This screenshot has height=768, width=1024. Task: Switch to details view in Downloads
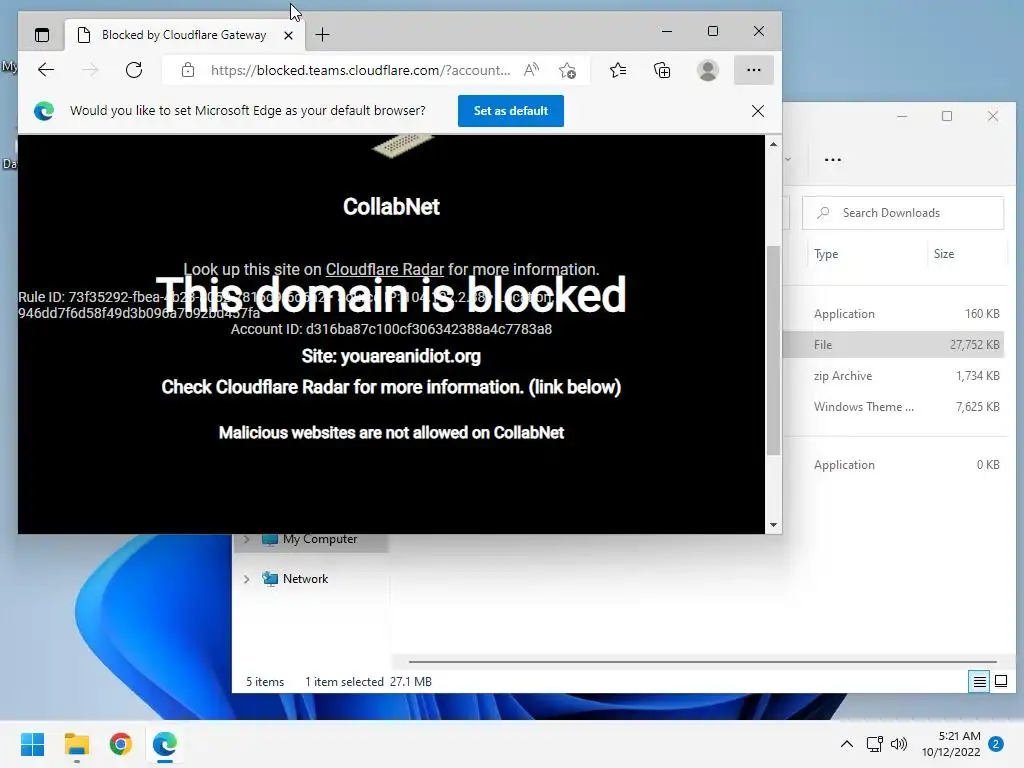pyautogui.click(x=980, y=682)
